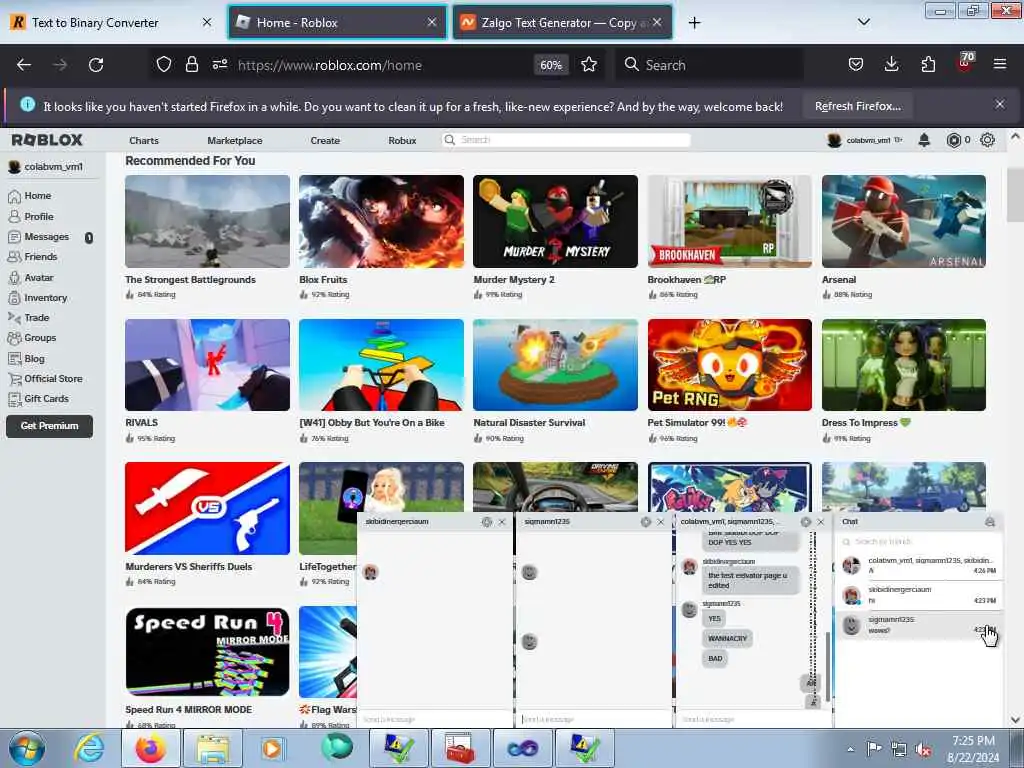This screenshot has height=768, width=1024.
Task: Open settings gear in sigmamn1235 chat
Action: (646, 522)
